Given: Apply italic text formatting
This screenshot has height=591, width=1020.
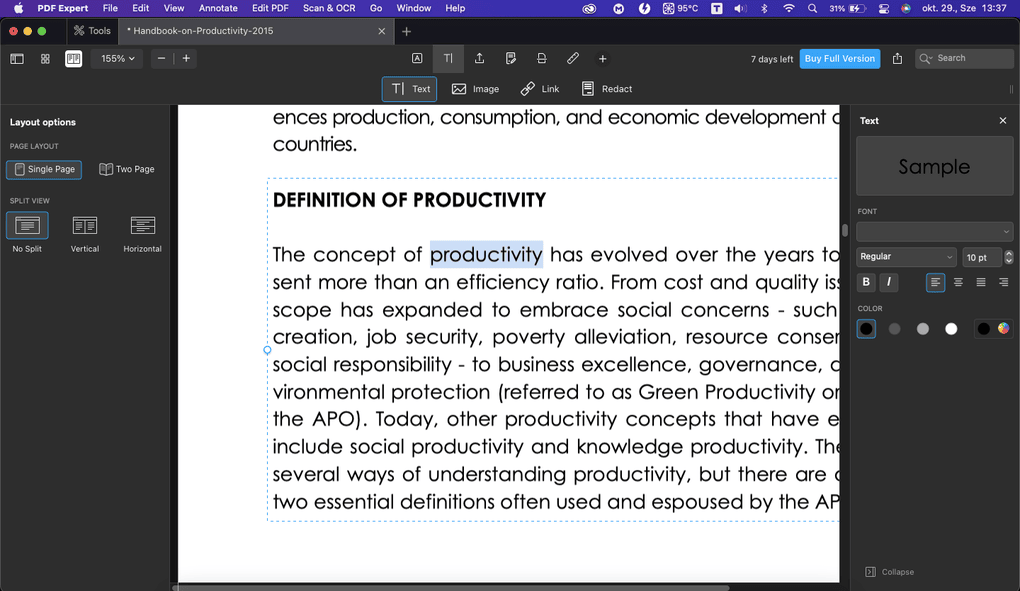Looking at the screenshot, I should 889,282.
